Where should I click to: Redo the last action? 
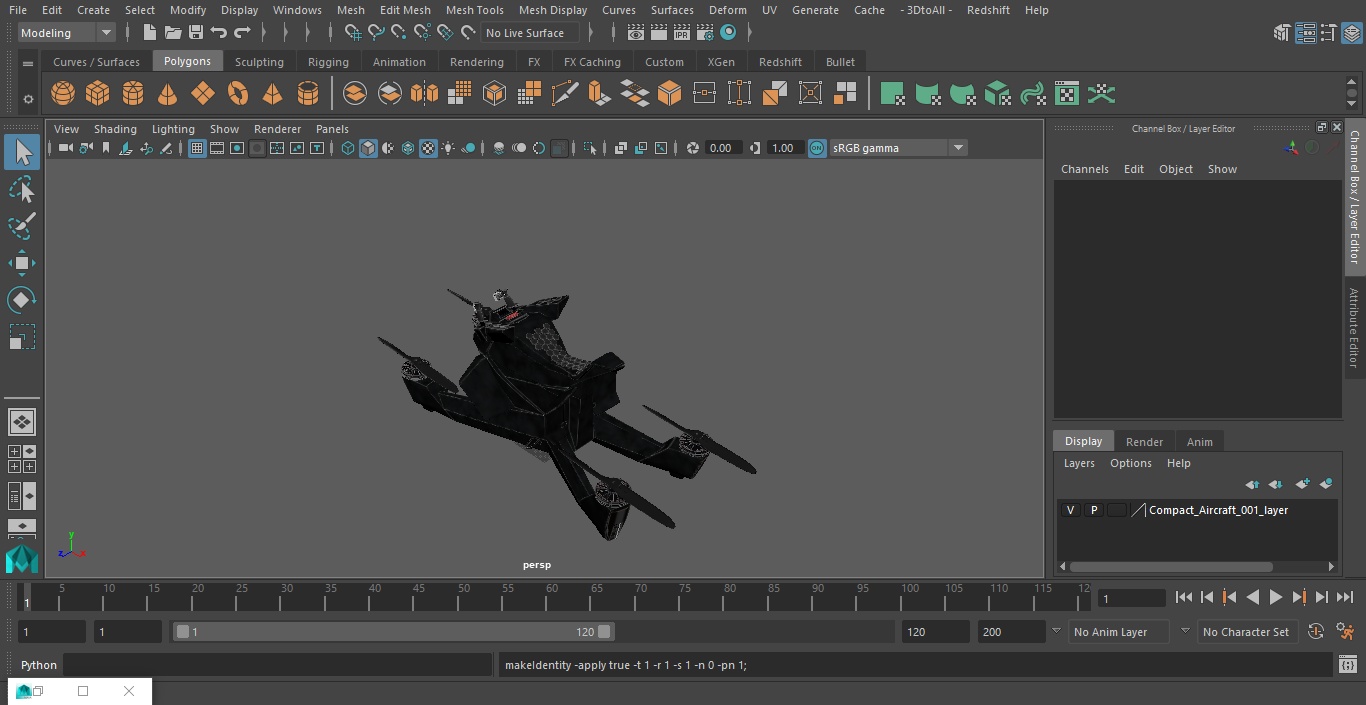coord(242,33)
